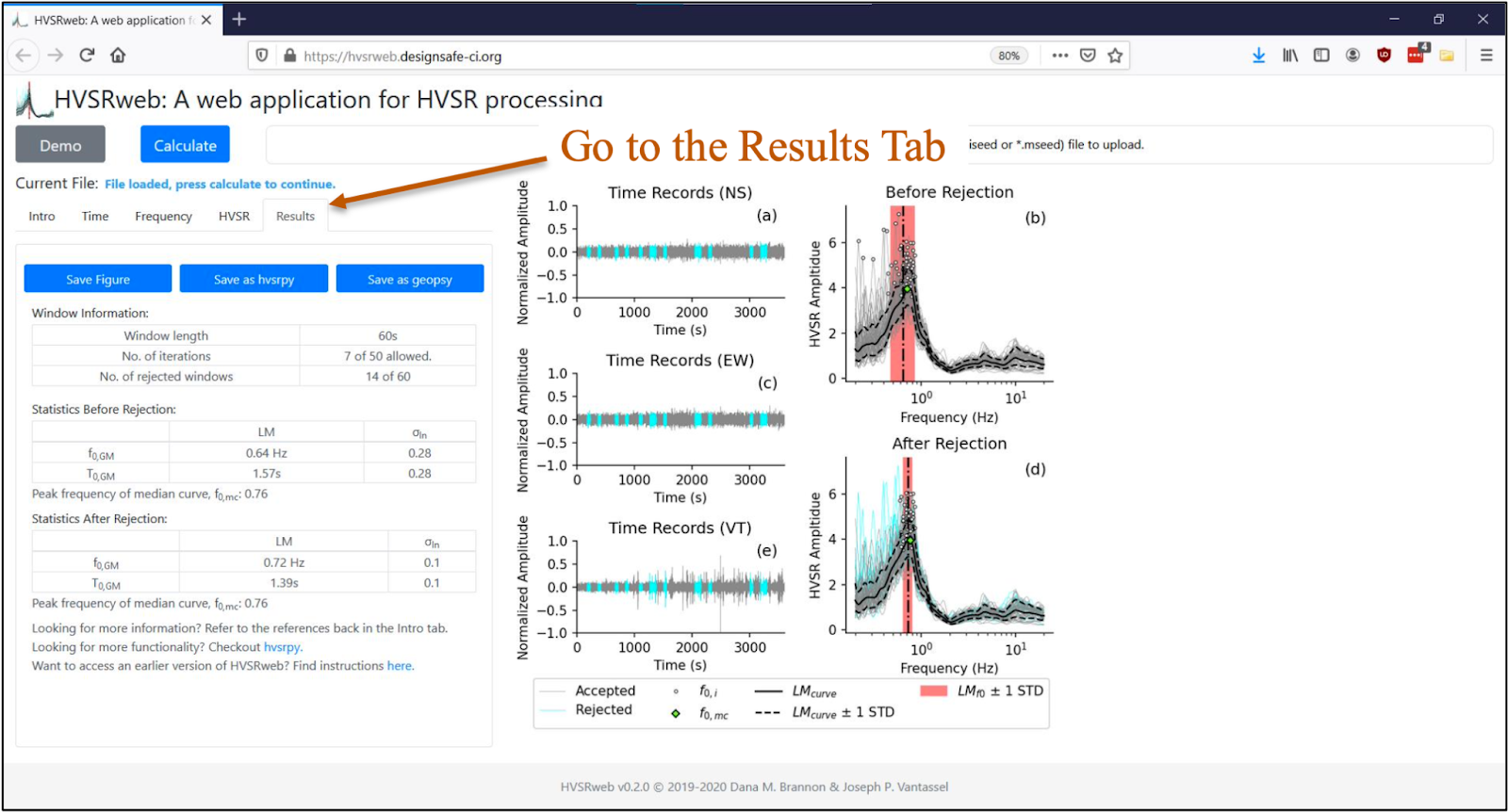Open the Firefox Downloads arrow icon

[1258, 56]
